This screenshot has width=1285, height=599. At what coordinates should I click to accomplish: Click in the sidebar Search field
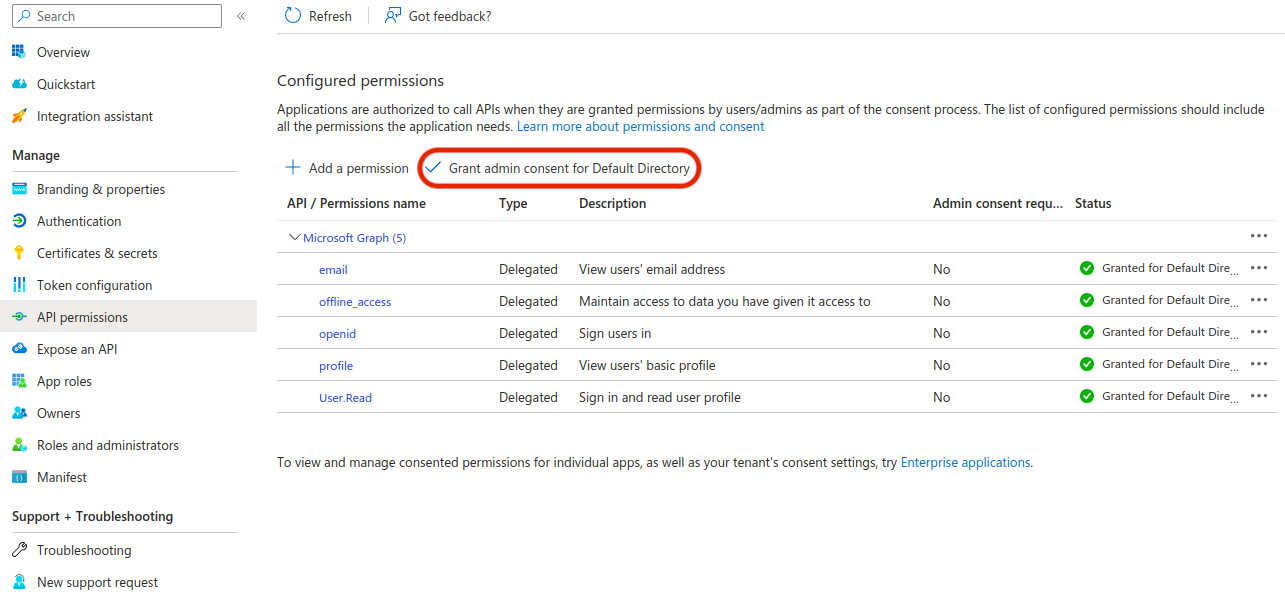click(117, 16)
